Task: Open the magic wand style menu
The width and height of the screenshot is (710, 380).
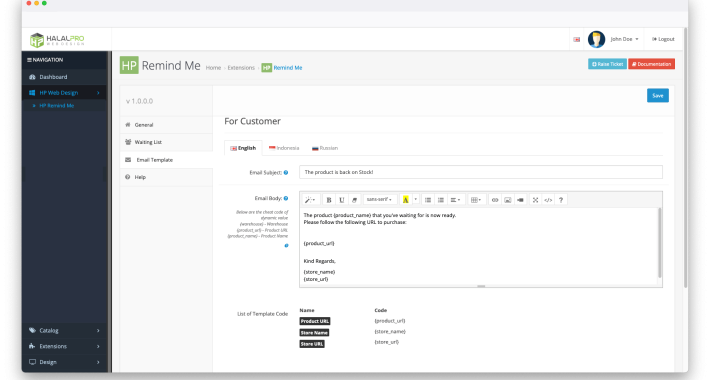Action: [x=310, y=200]
